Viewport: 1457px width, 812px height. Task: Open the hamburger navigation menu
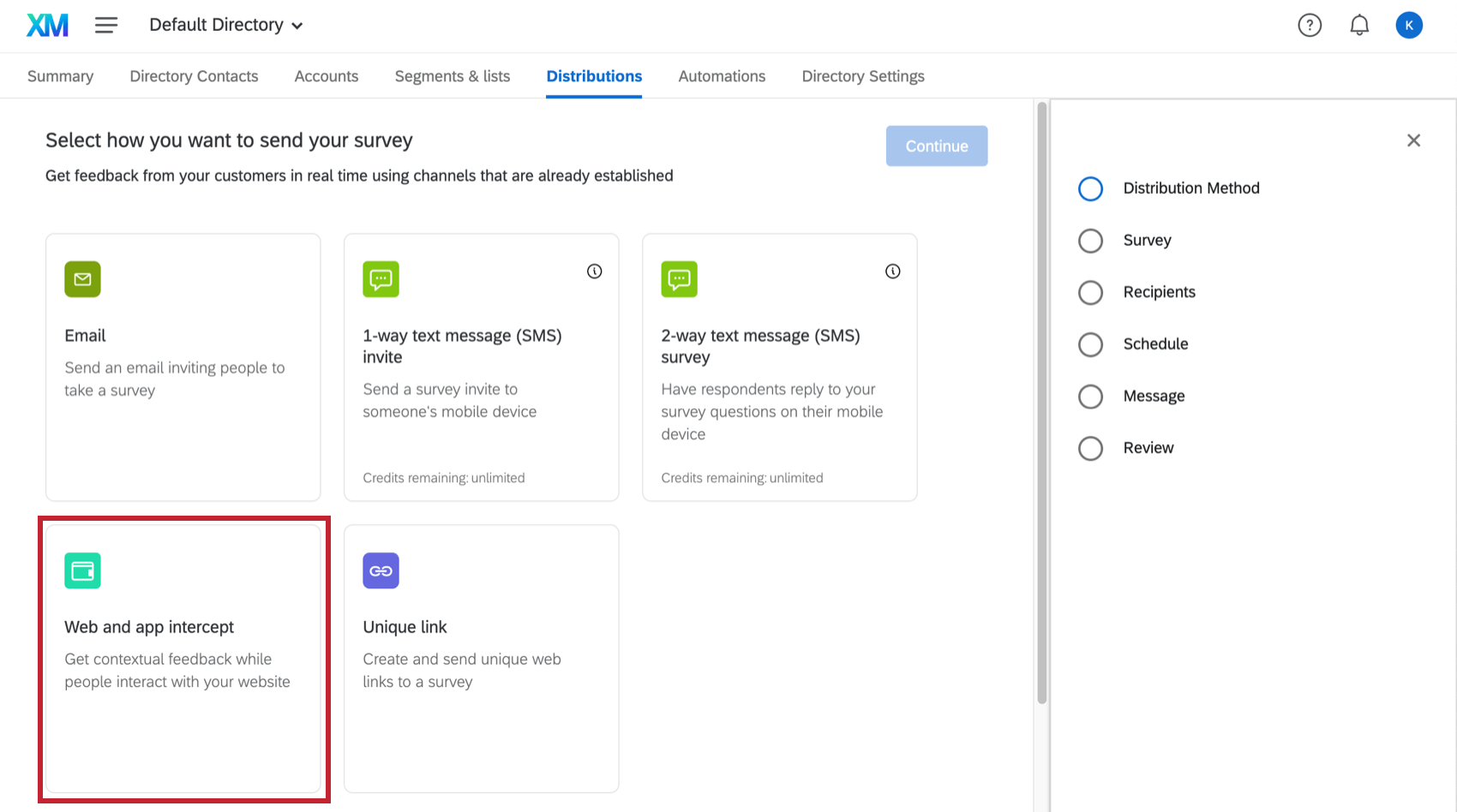106,25
